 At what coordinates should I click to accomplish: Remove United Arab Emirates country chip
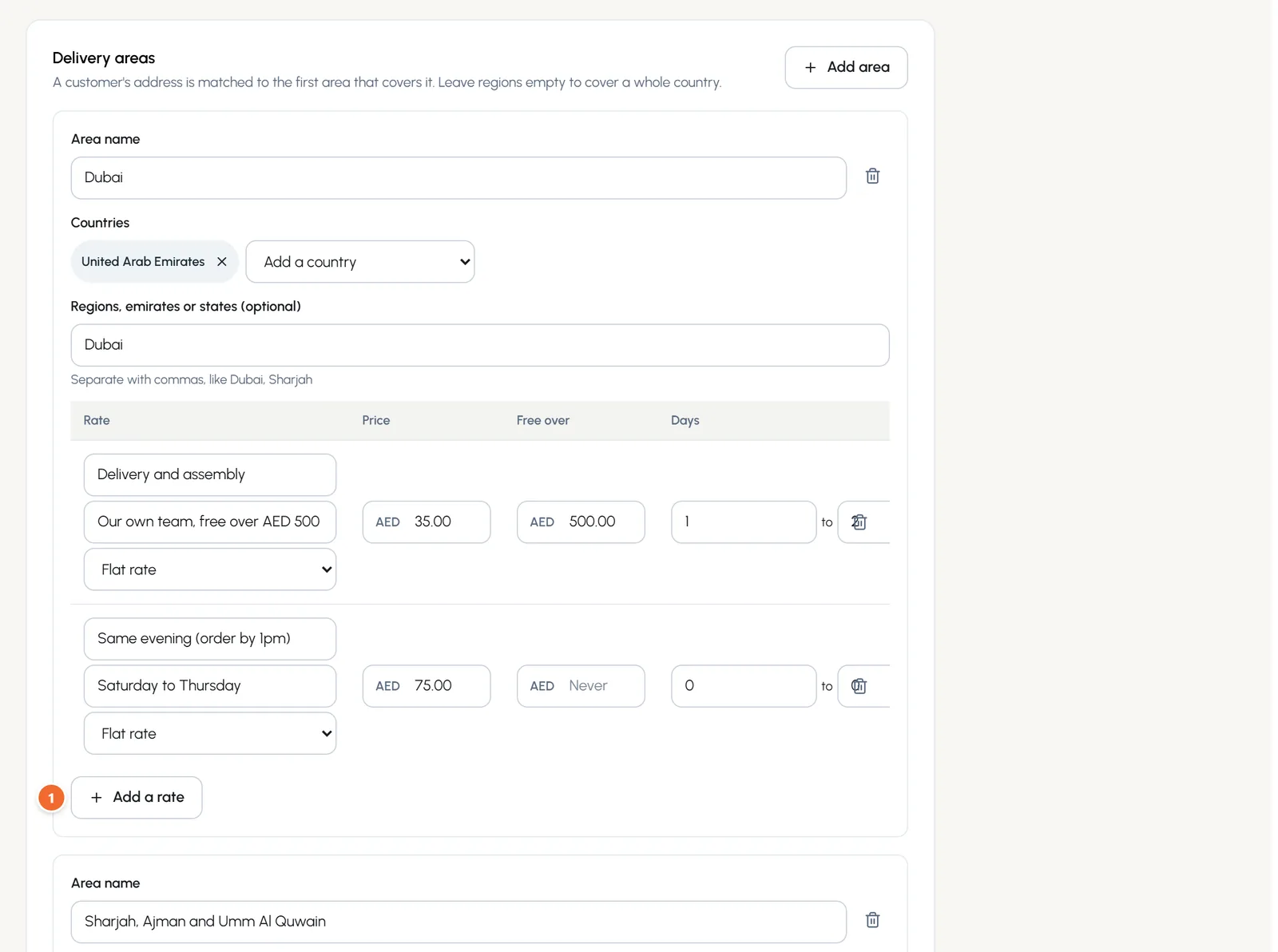(x=222, y=261)
